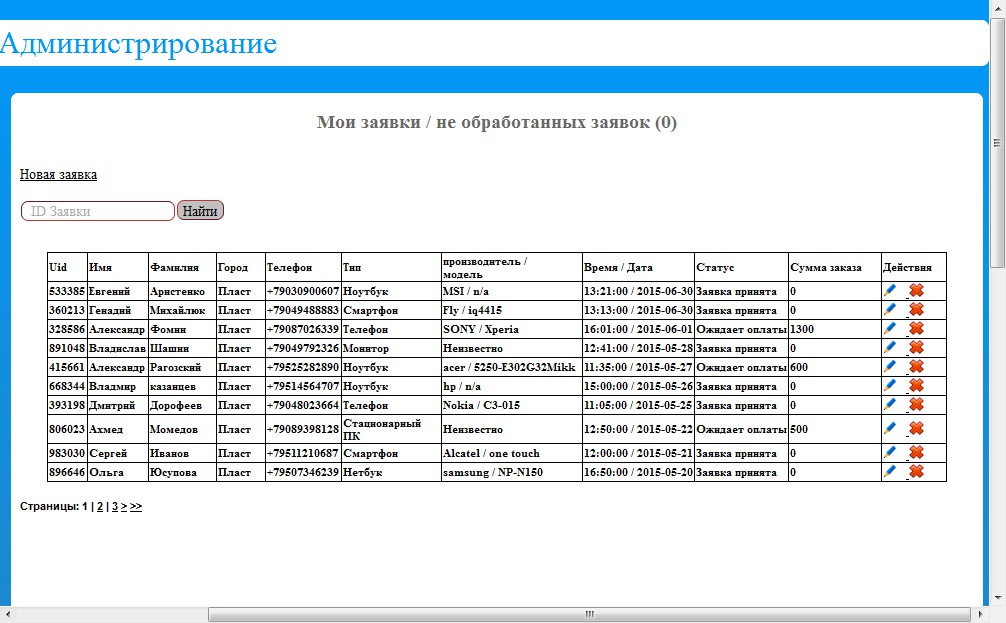The height and width of the screenshot is (623, 1006).
Task: Edit request 360213 with pencil icon
Action: click(x=890, y=309)
